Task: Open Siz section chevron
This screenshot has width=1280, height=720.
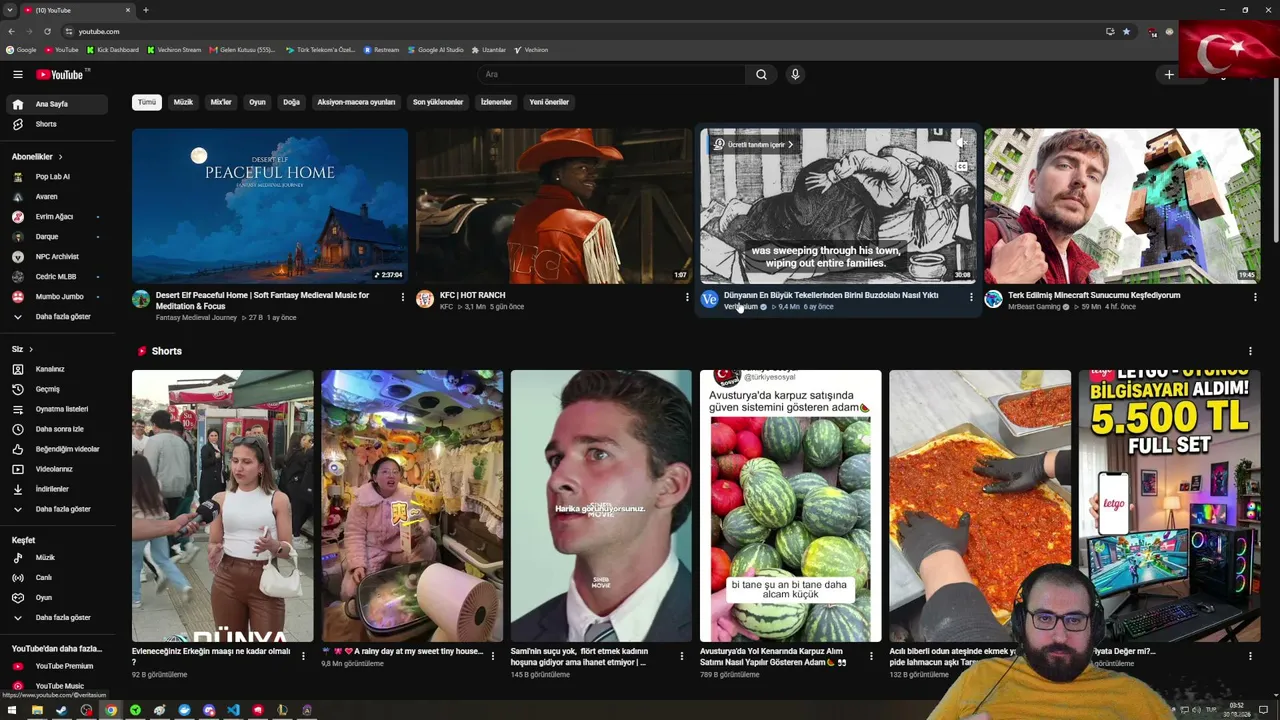Action: coord(31,349)
